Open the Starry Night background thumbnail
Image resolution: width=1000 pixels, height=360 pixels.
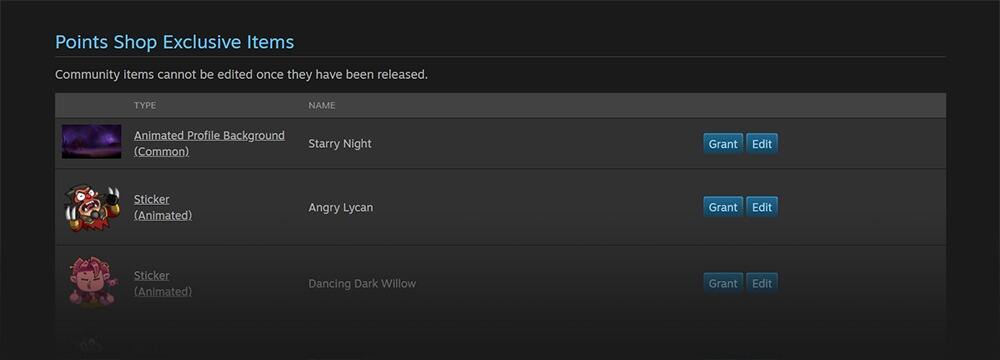[x=91, y=142]
